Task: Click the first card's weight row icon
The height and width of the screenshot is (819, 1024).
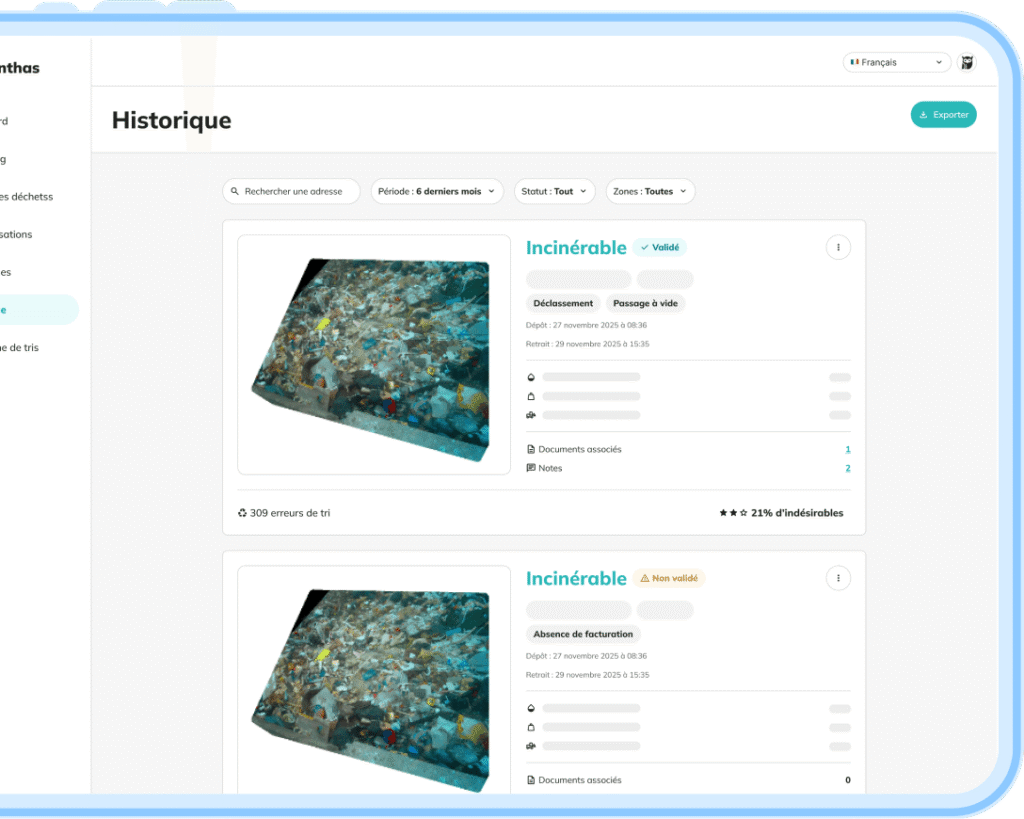Action: click(531, 396)
